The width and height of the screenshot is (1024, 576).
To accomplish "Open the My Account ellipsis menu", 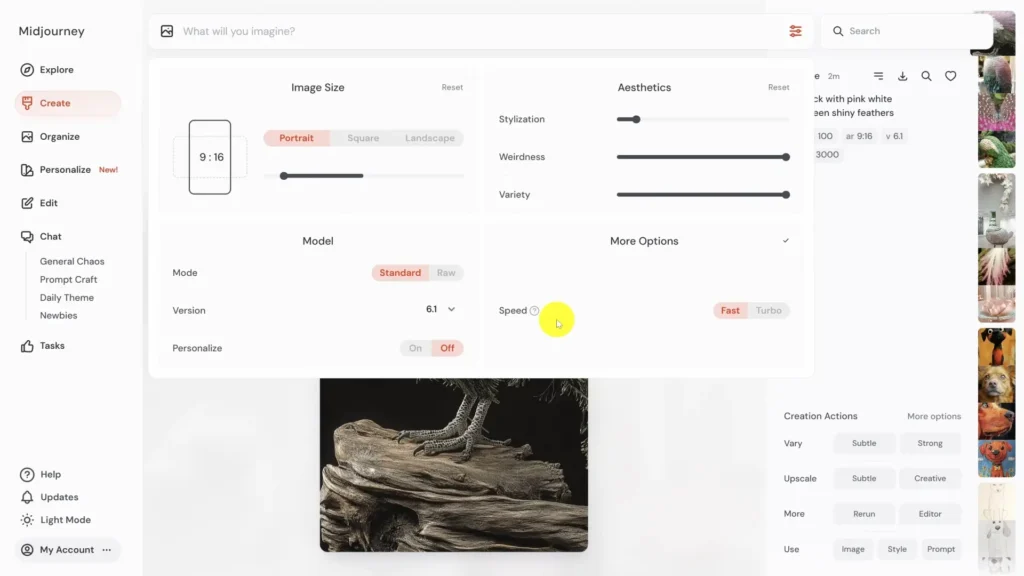I will point(107,550).
